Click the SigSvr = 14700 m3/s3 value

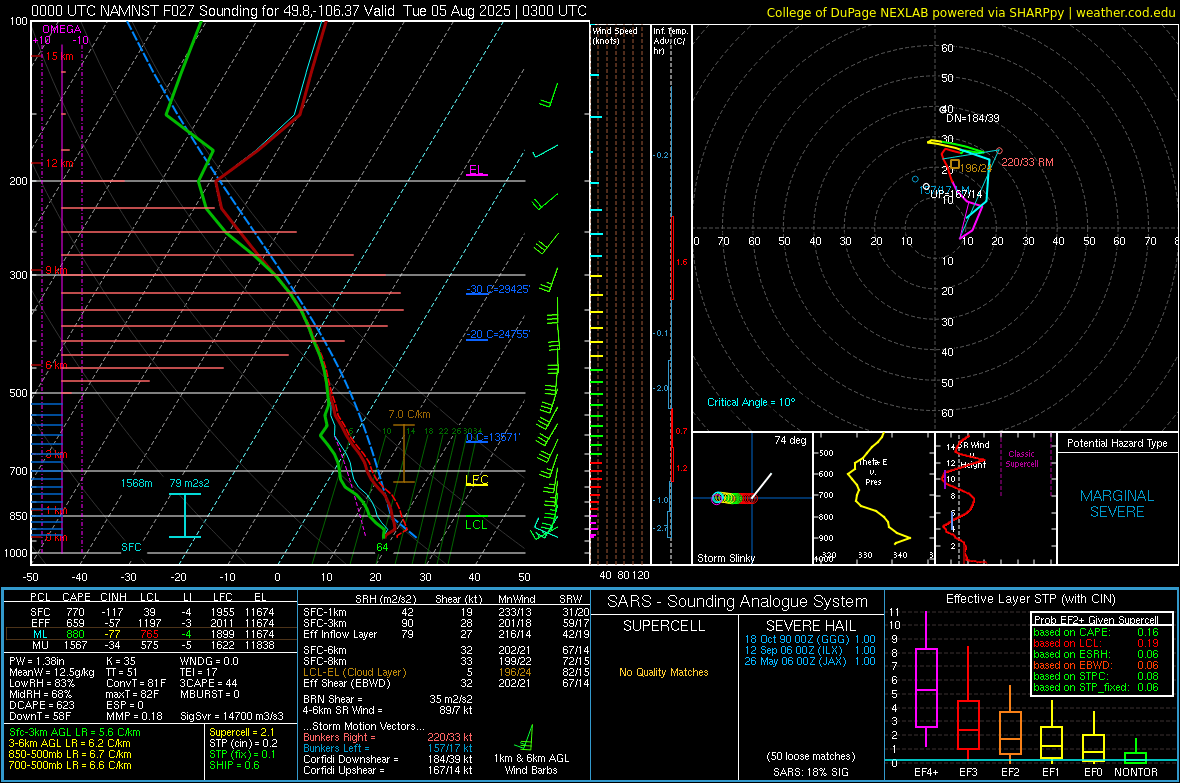coord(232,717)
